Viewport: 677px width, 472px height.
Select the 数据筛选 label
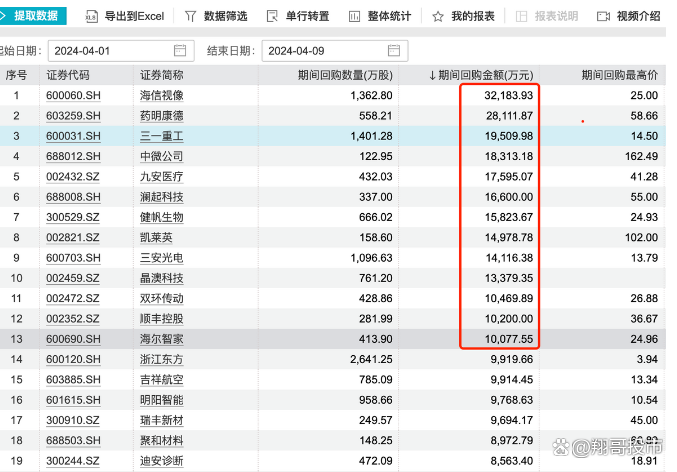[225, 16]
